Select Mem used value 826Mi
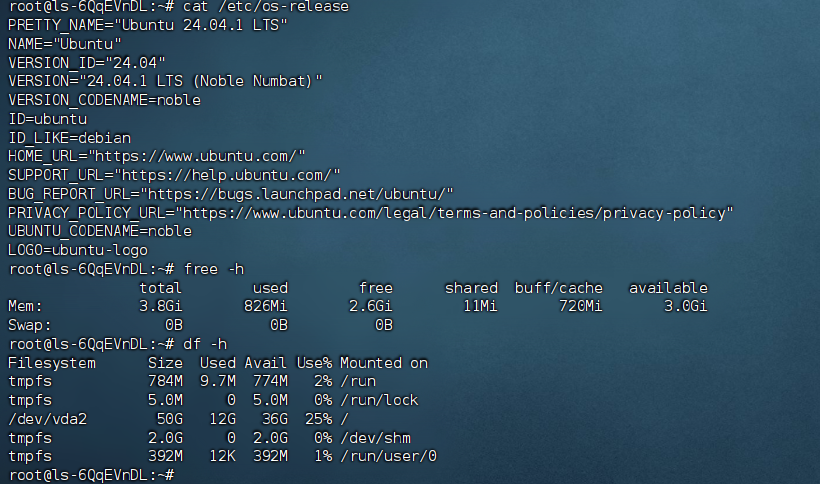Screen dimensions: 820x484 click(266, 306)
